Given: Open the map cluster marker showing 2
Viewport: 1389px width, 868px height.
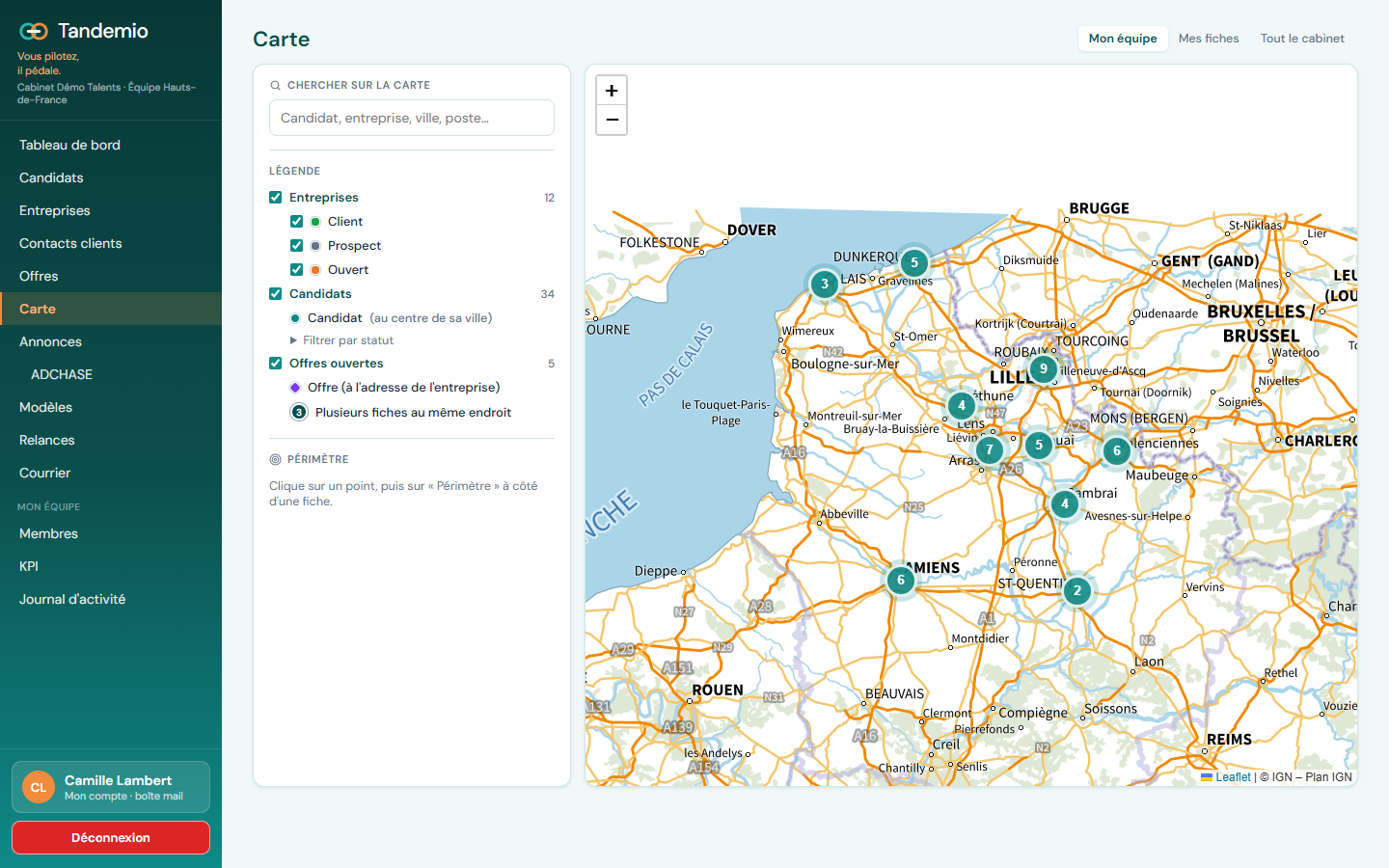Looking at the screenshot, I should [x=1077, y=590].
